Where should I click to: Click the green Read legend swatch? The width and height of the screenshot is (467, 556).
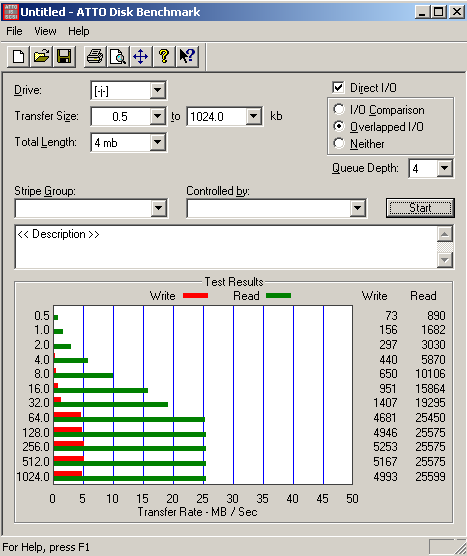click(278, 295)
